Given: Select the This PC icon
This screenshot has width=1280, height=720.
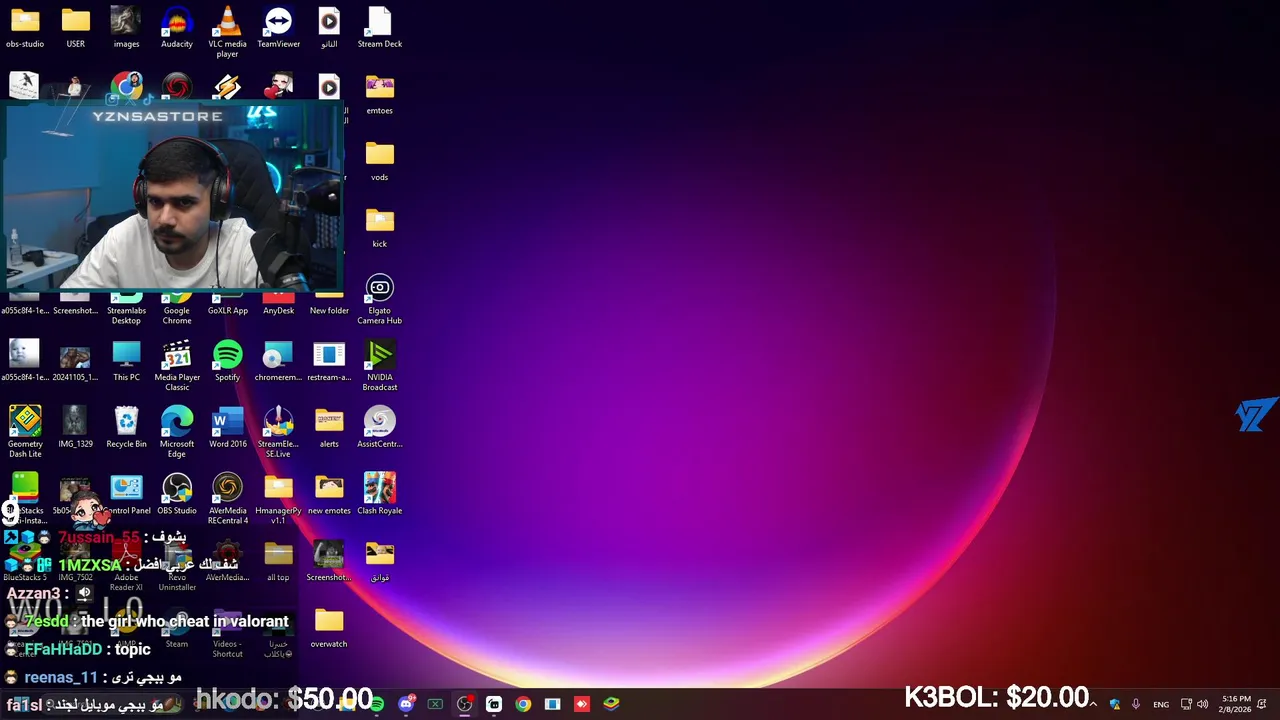Looking at the screenshot, I should click(x=126, y=361).
